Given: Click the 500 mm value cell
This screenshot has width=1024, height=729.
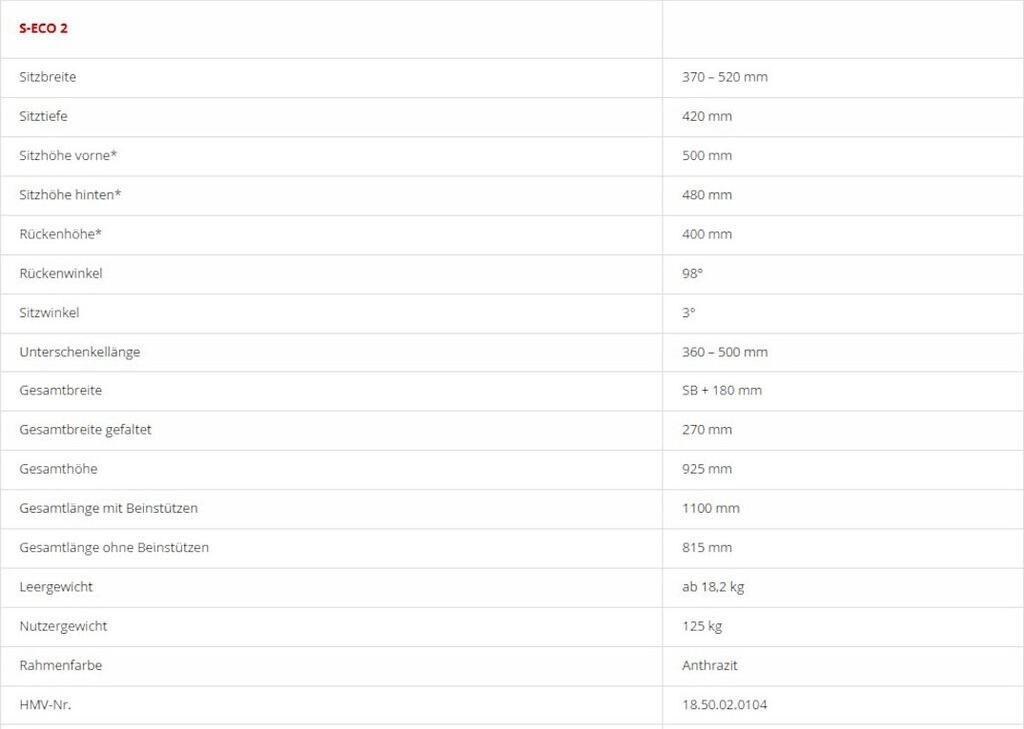Looking at the screenshot, I should (x=707, y=155).
